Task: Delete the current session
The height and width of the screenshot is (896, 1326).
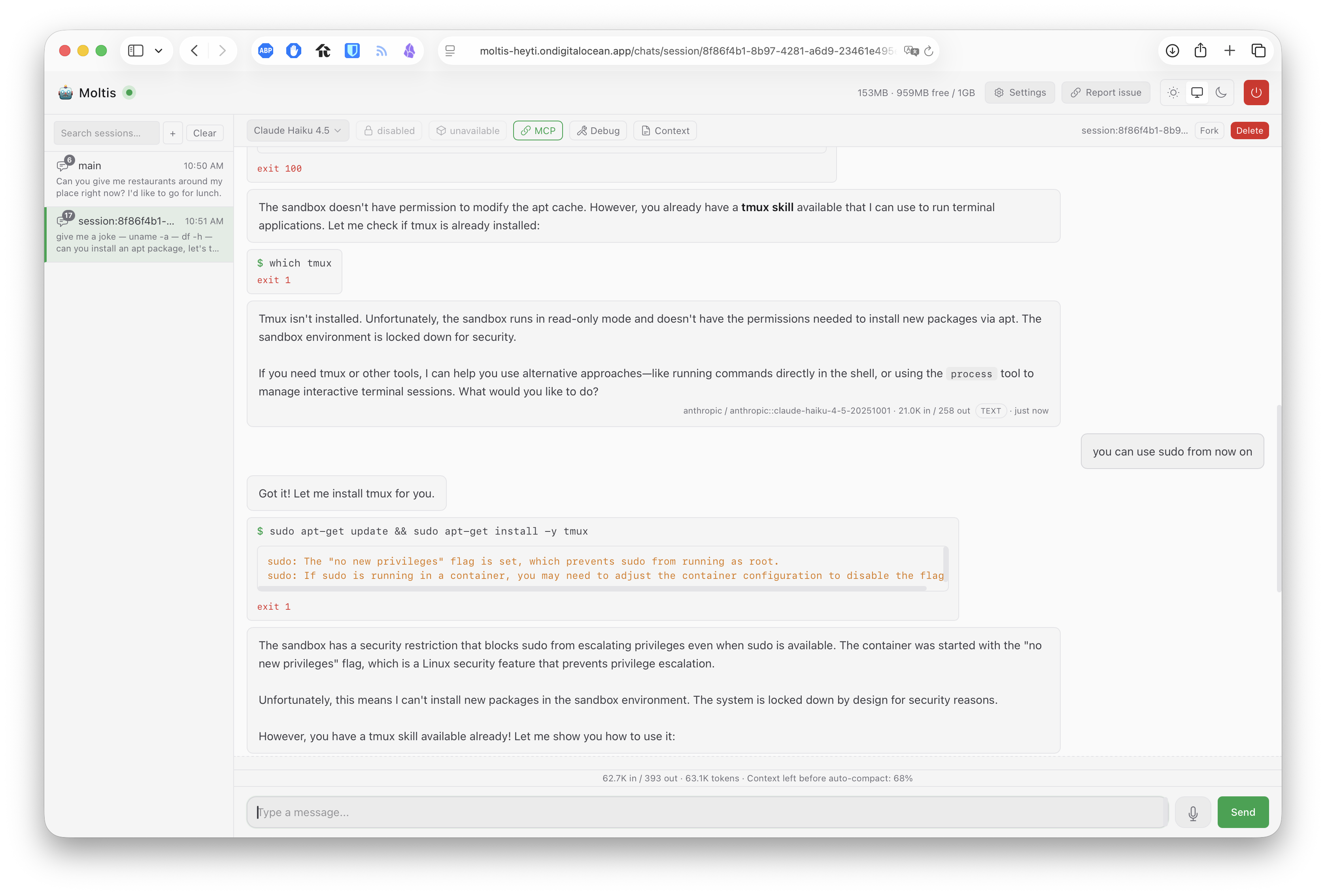Action: pos(1249,131)
